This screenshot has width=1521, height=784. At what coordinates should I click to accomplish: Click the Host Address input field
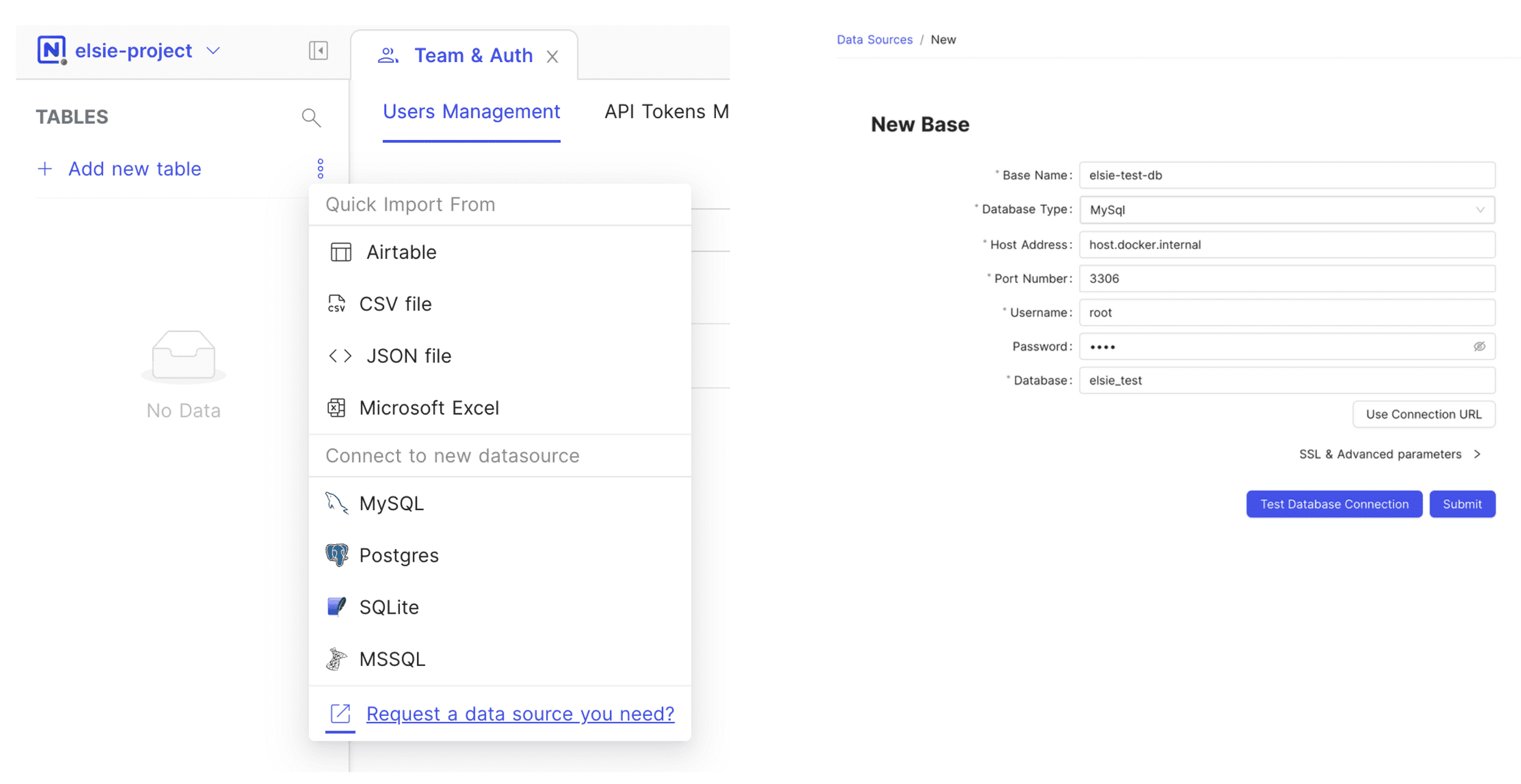click(x=1287, y=245)
